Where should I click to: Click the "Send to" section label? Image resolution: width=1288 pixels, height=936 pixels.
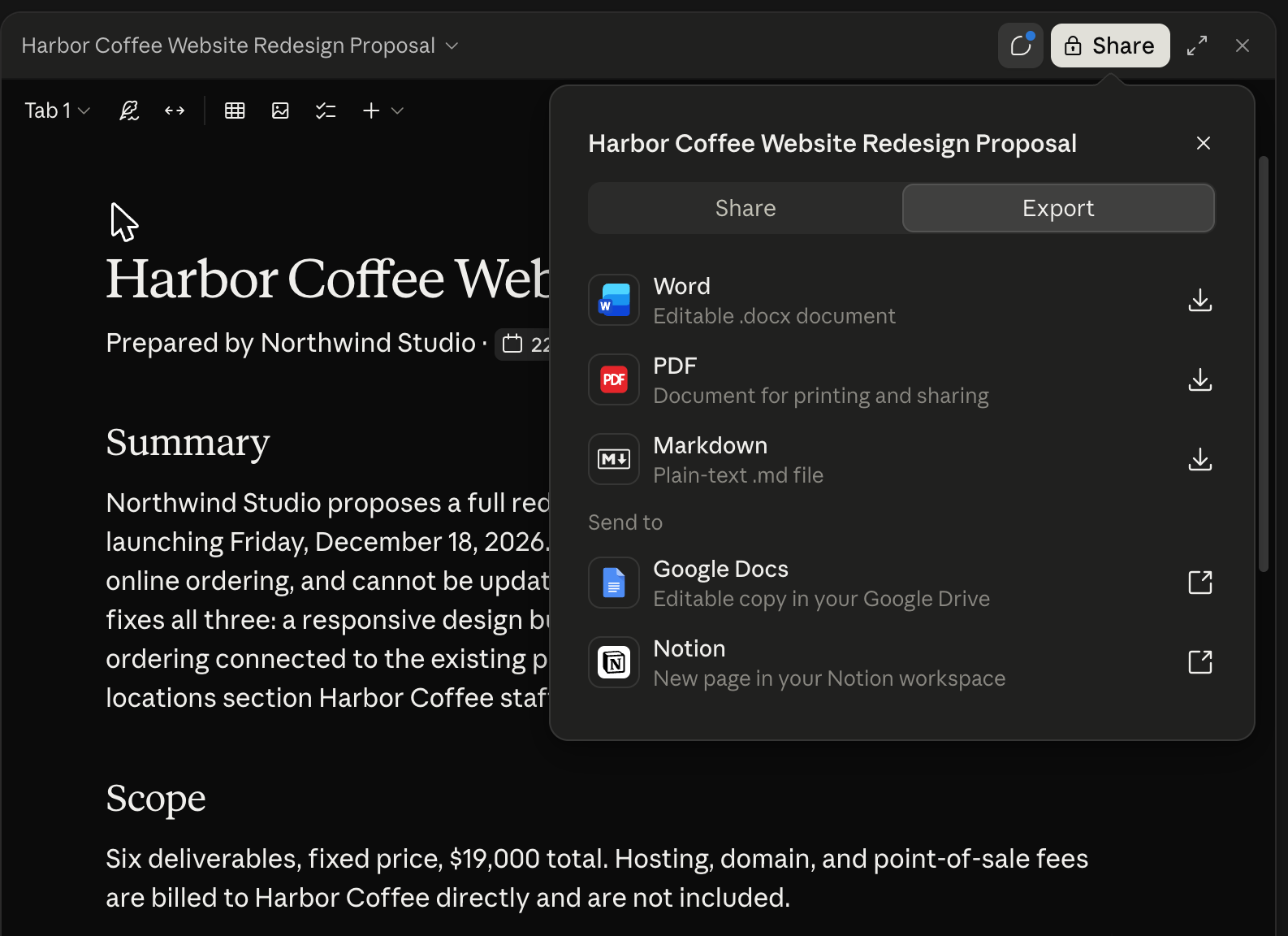pos(625,522)
